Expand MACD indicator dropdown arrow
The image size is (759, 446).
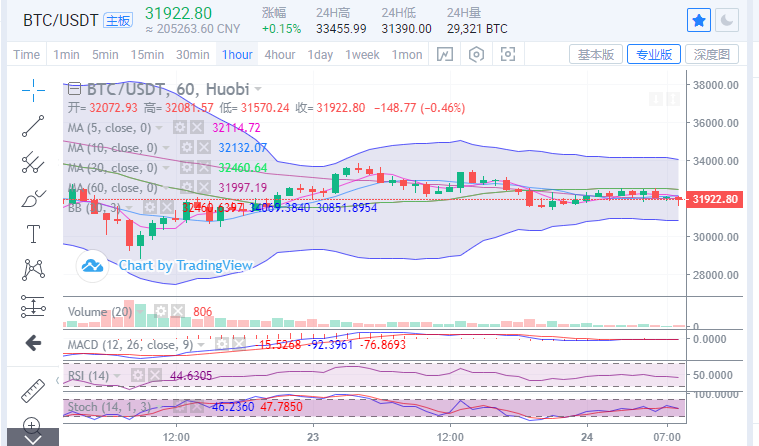click(201, 345)
